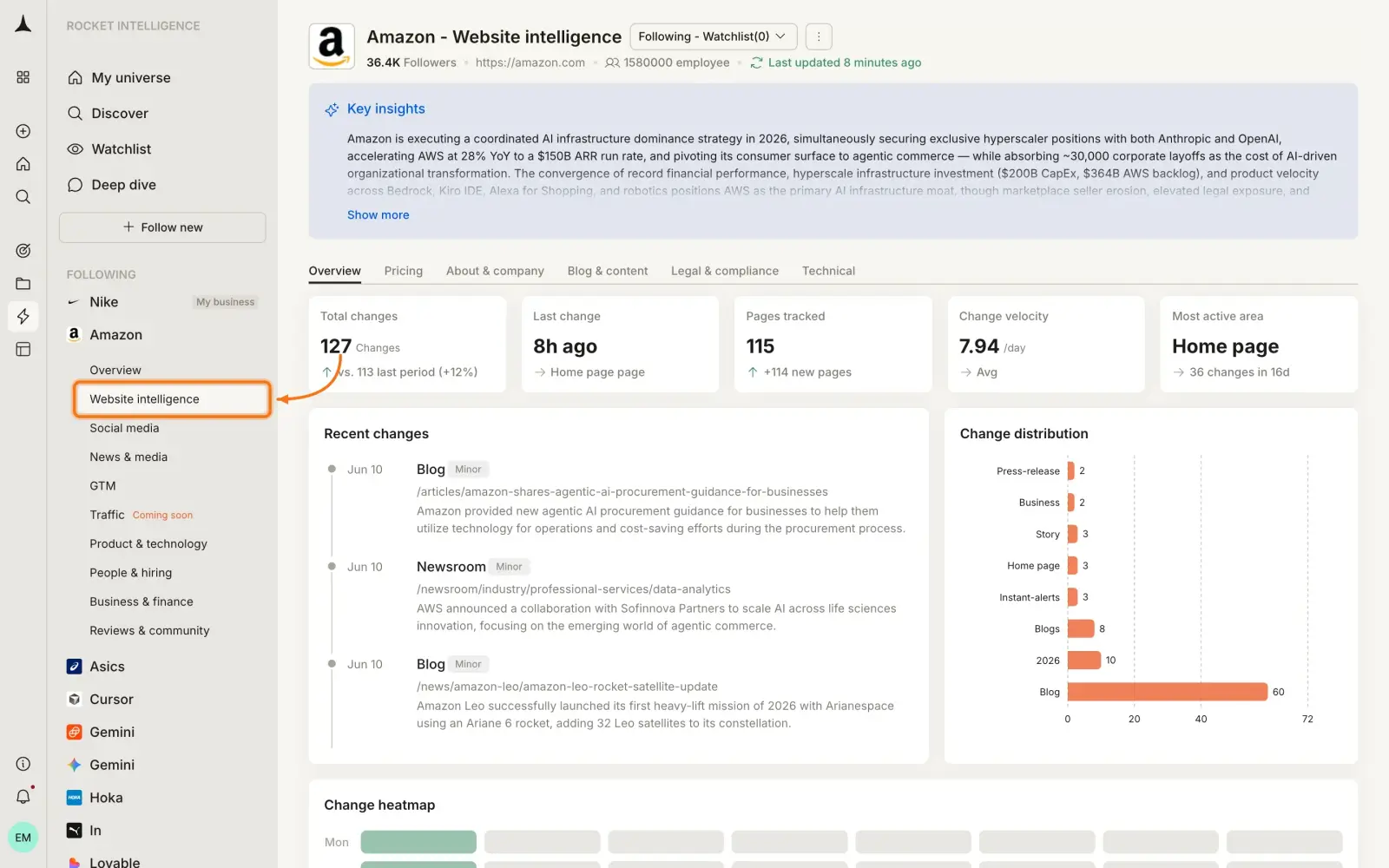This screenshot has height=868, width=1389.
Task: Click the Key insights sparkle icon
Action: click(332, 109)
